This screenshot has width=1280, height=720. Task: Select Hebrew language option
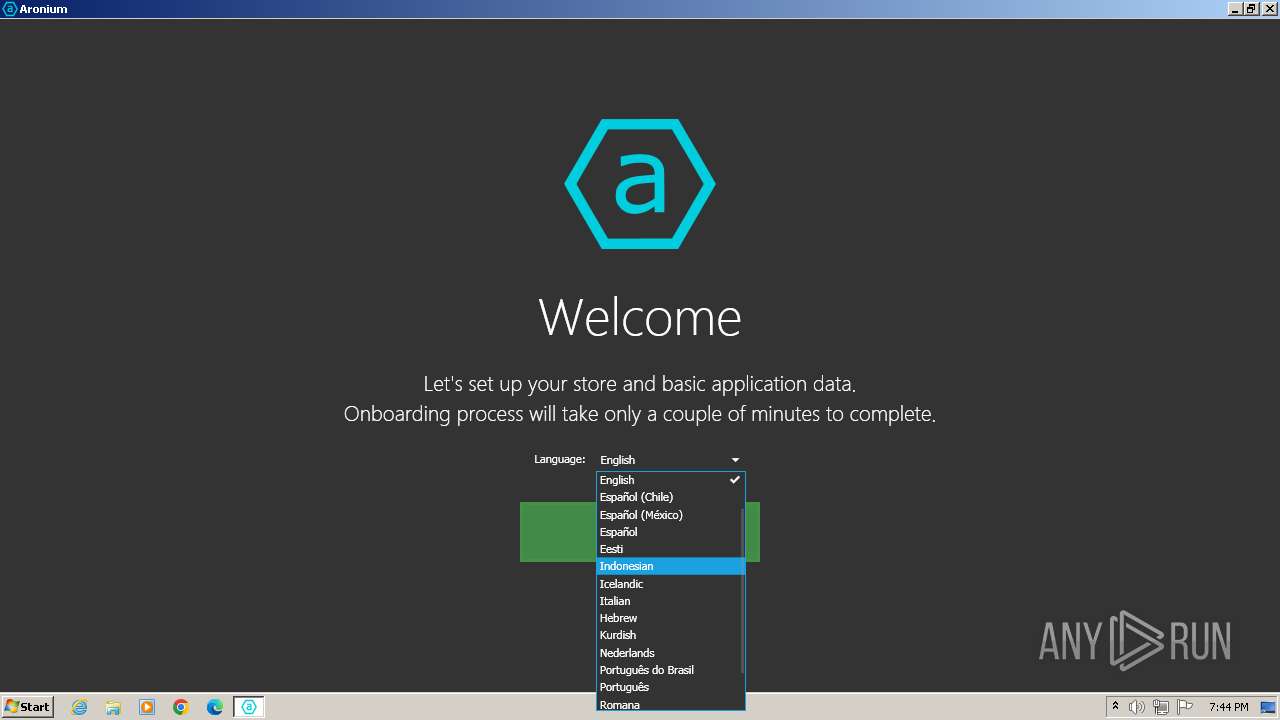click(670, 618)
